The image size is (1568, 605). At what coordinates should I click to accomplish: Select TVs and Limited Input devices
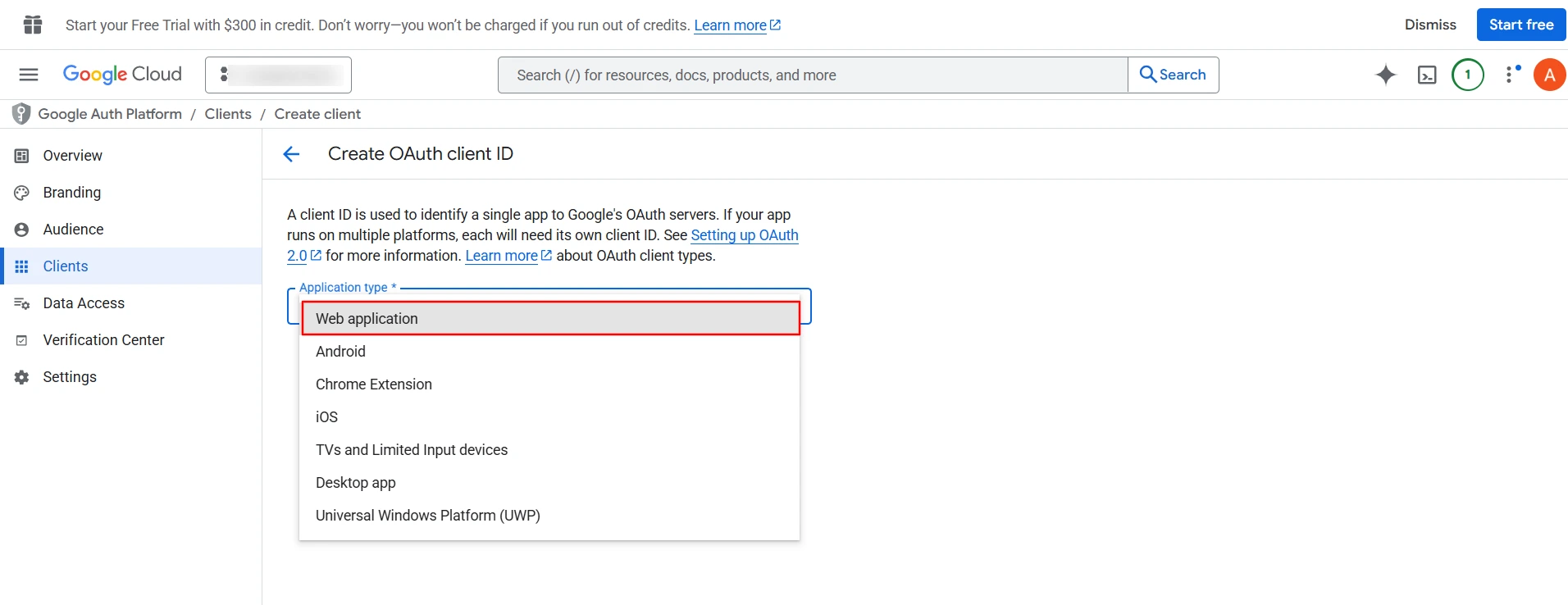coord(549,450)
